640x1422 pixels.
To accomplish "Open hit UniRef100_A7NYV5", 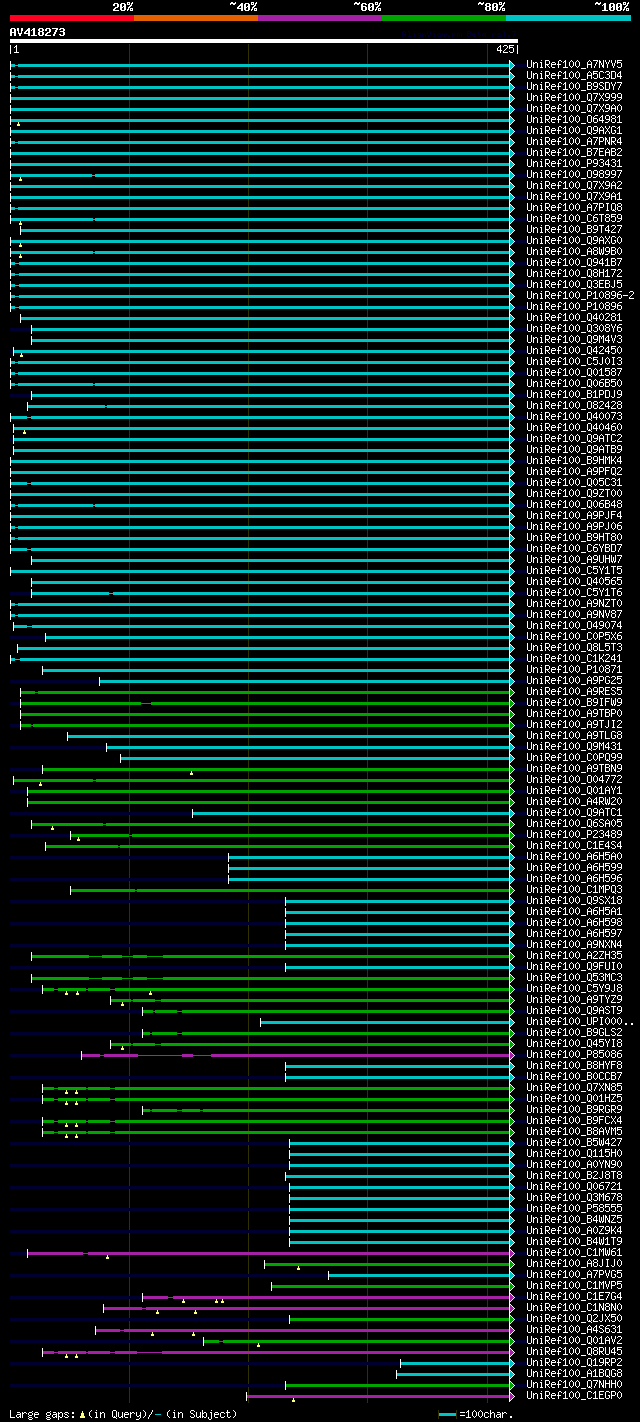I will click(x=574, y=64).
